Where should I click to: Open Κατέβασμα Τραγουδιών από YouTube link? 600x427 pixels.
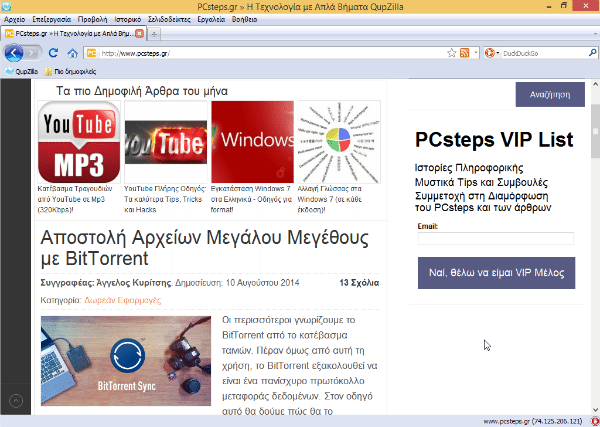[x=75, y=199]
